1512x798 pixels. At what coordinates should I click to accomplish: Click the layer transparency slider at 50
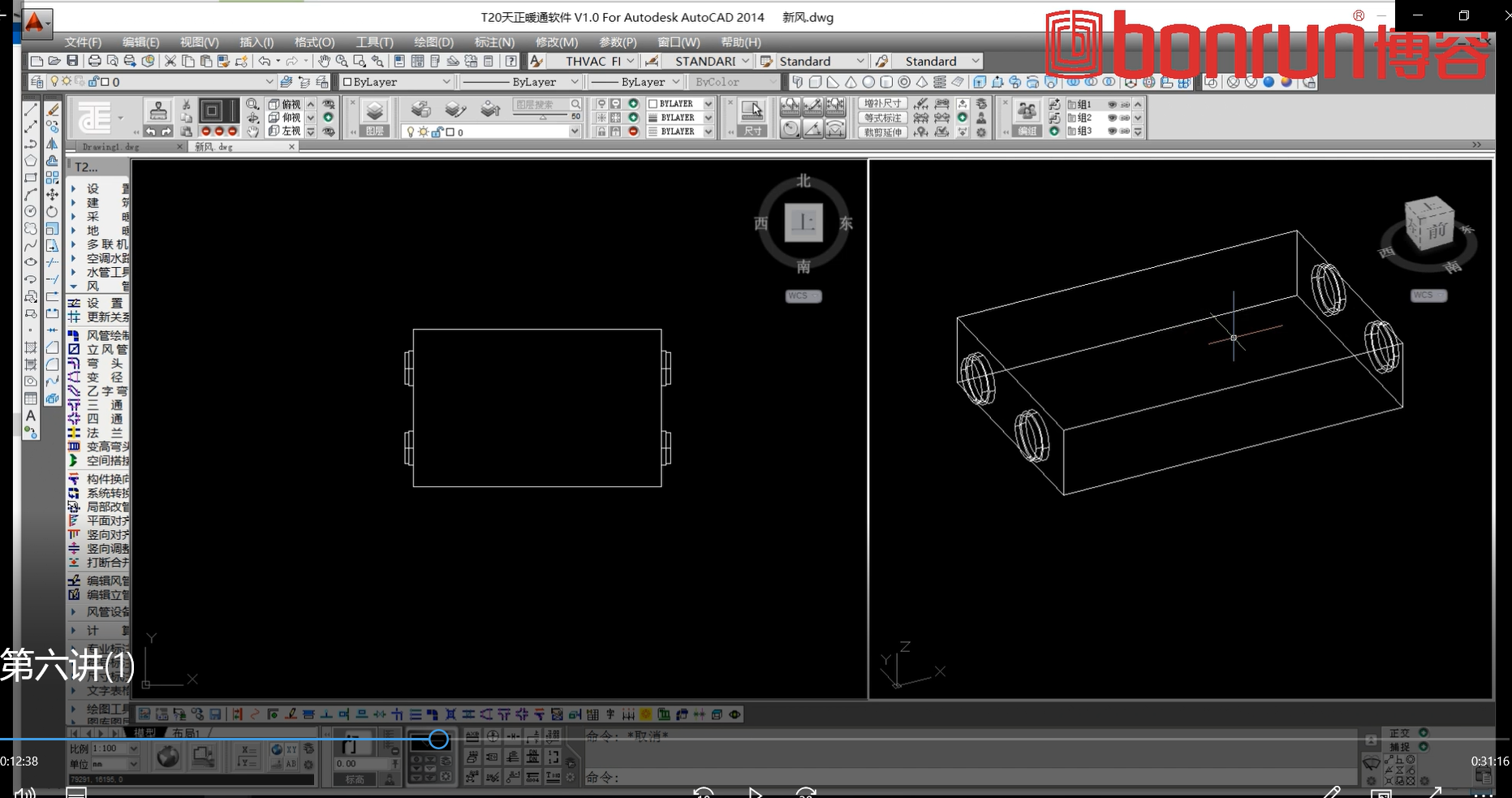[x=542, y=117]
